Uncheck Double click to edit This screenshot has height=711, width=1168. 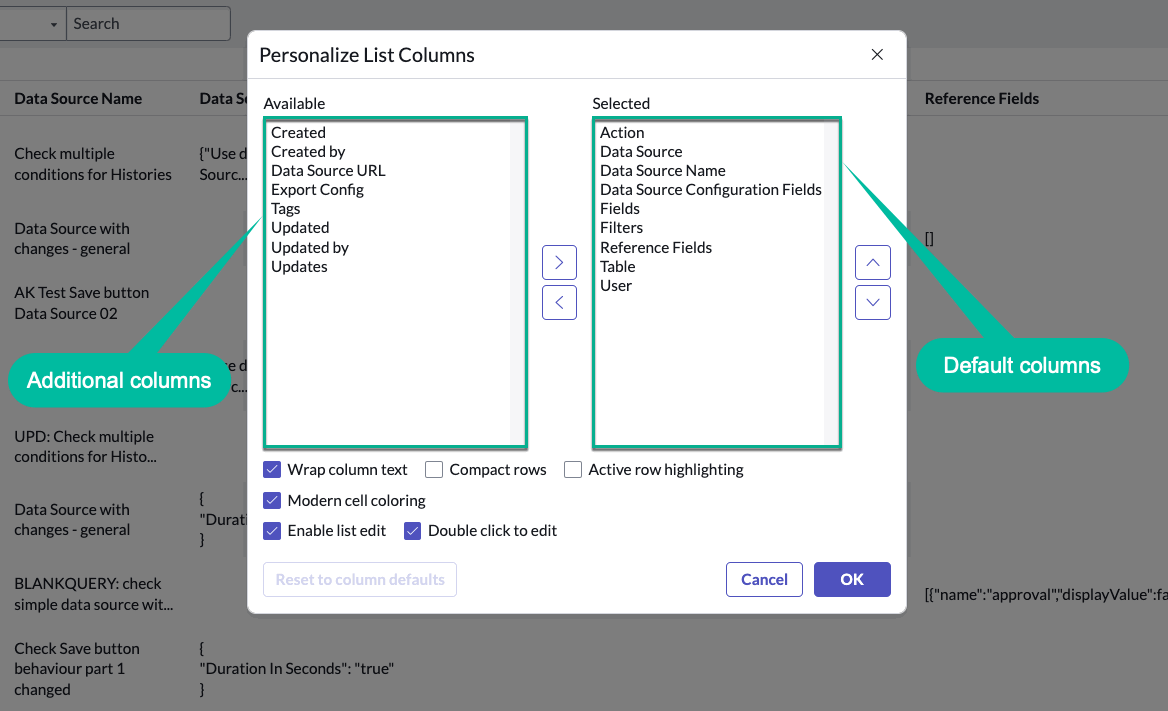[412, 531]
